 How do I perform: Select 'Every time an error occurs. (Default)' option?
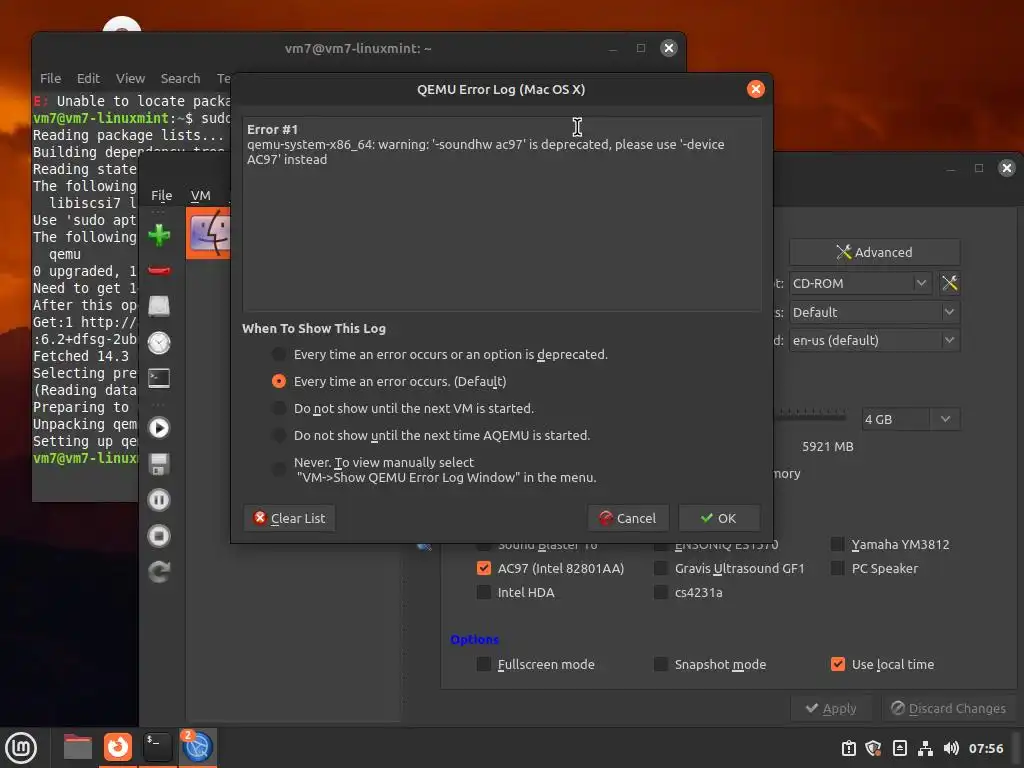pos(279,381)
